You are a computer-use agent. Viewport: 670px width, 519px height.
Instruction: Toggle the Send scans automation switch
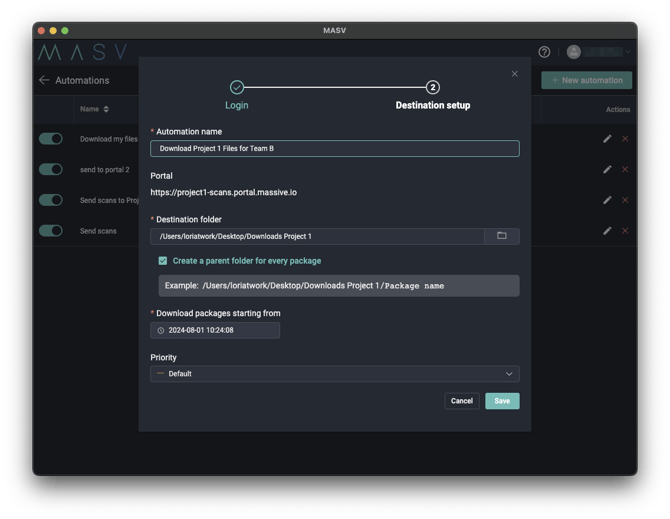pyautogui.click(x=50, y=231)
